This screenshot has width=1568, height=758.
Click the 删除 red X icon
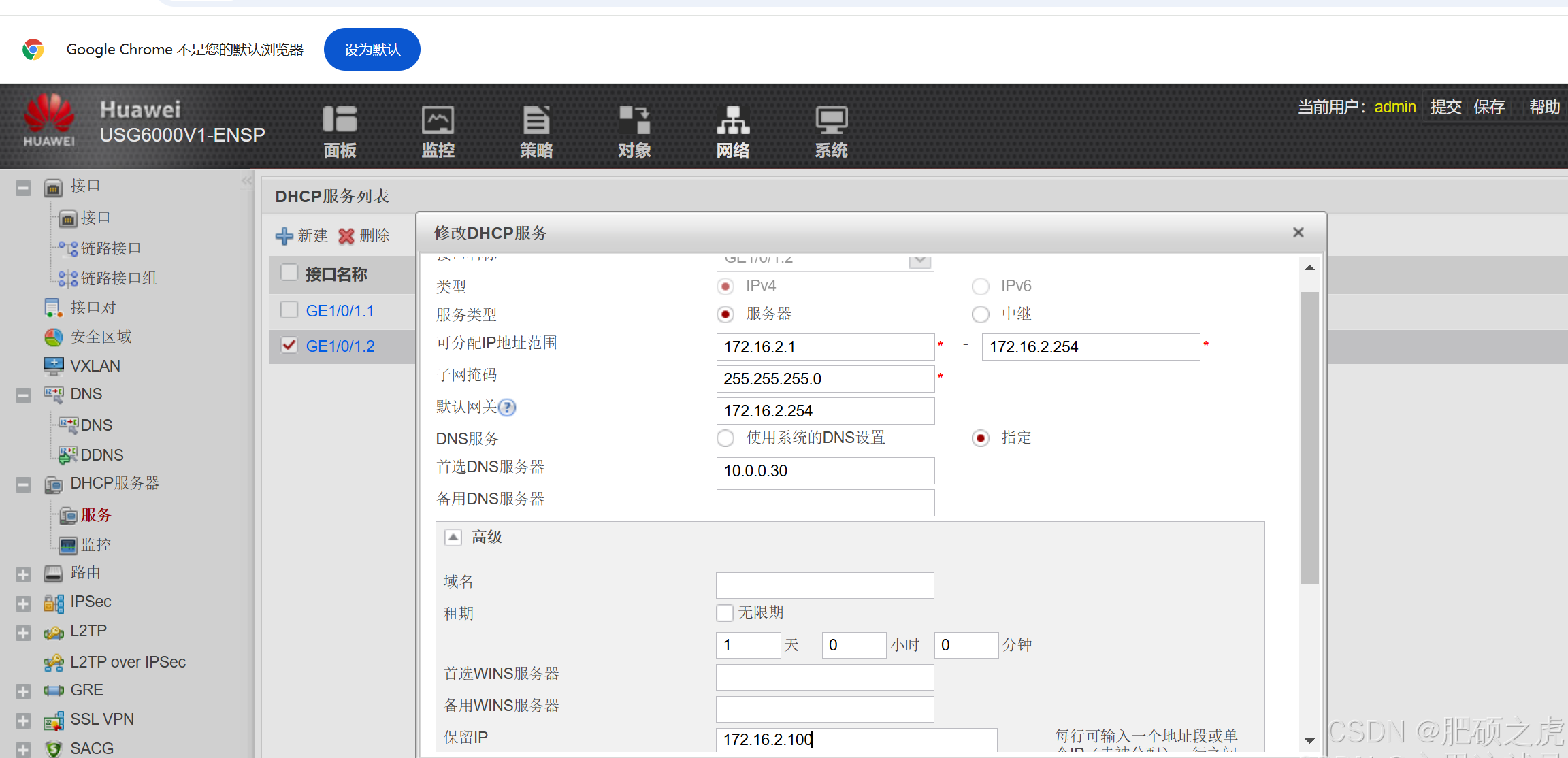346,236
